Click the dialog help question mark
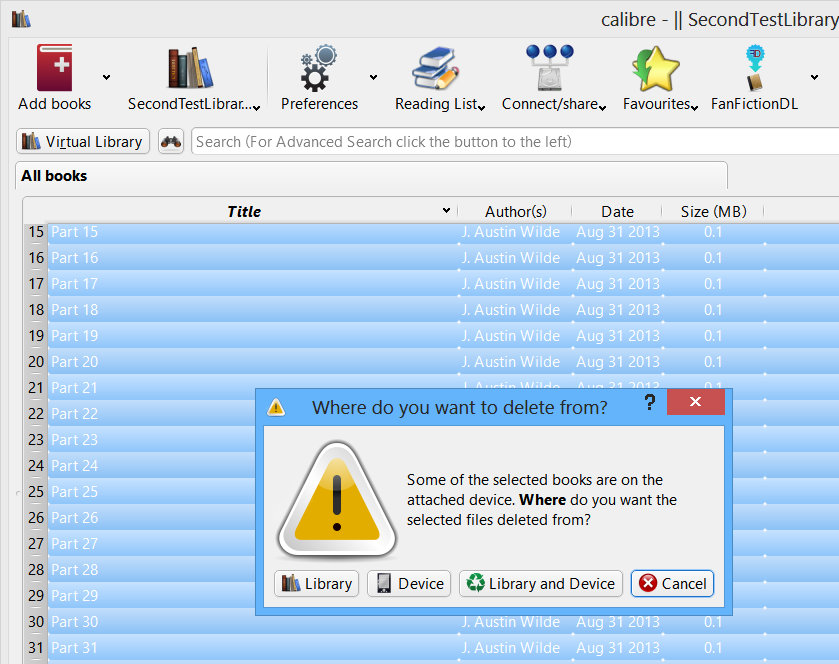839x664 pixels. [x=650, y=402]
